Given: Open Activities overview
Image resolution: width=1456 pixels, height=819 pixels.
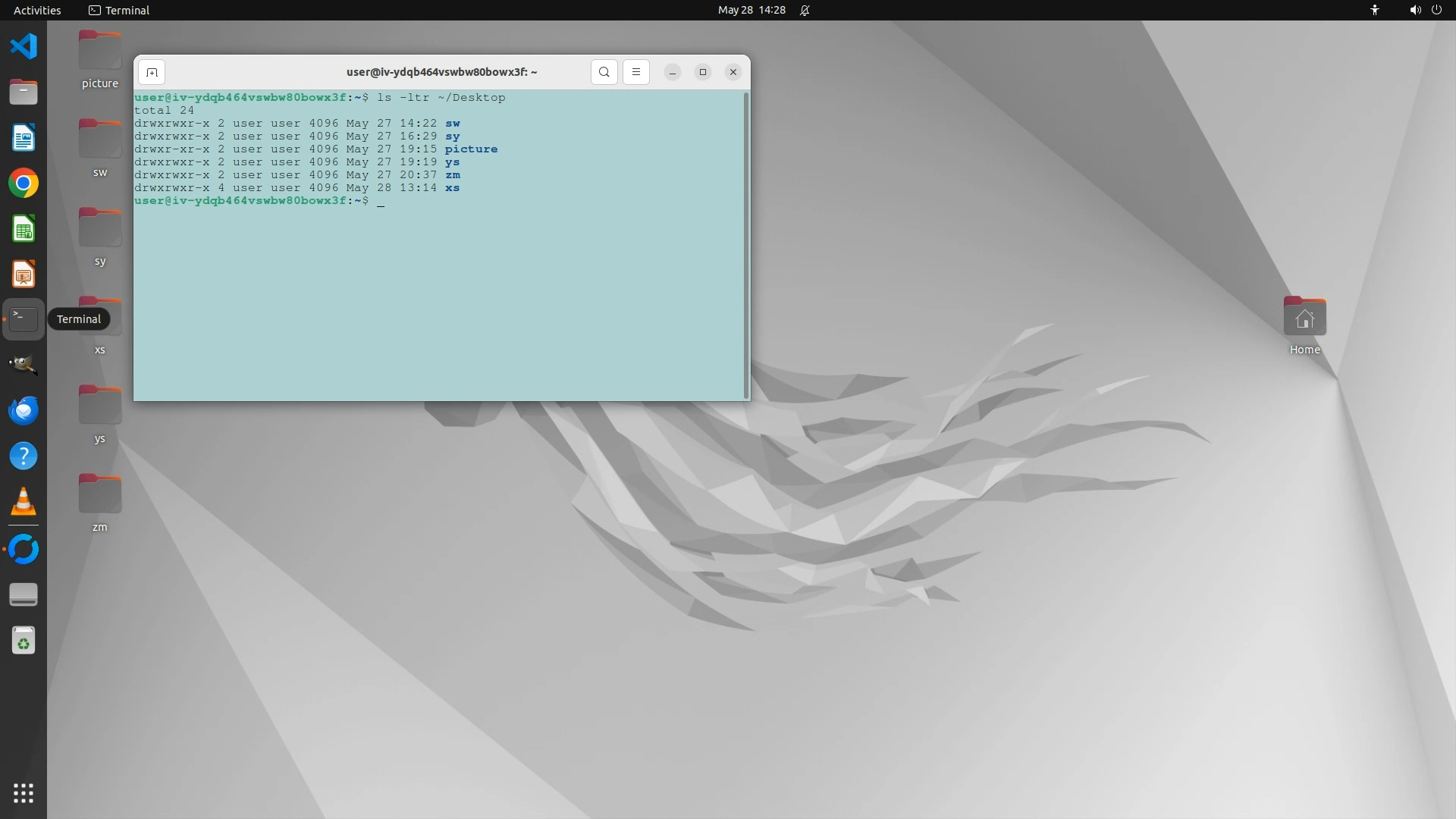Looking at the screenshot, I should point(37,10).
